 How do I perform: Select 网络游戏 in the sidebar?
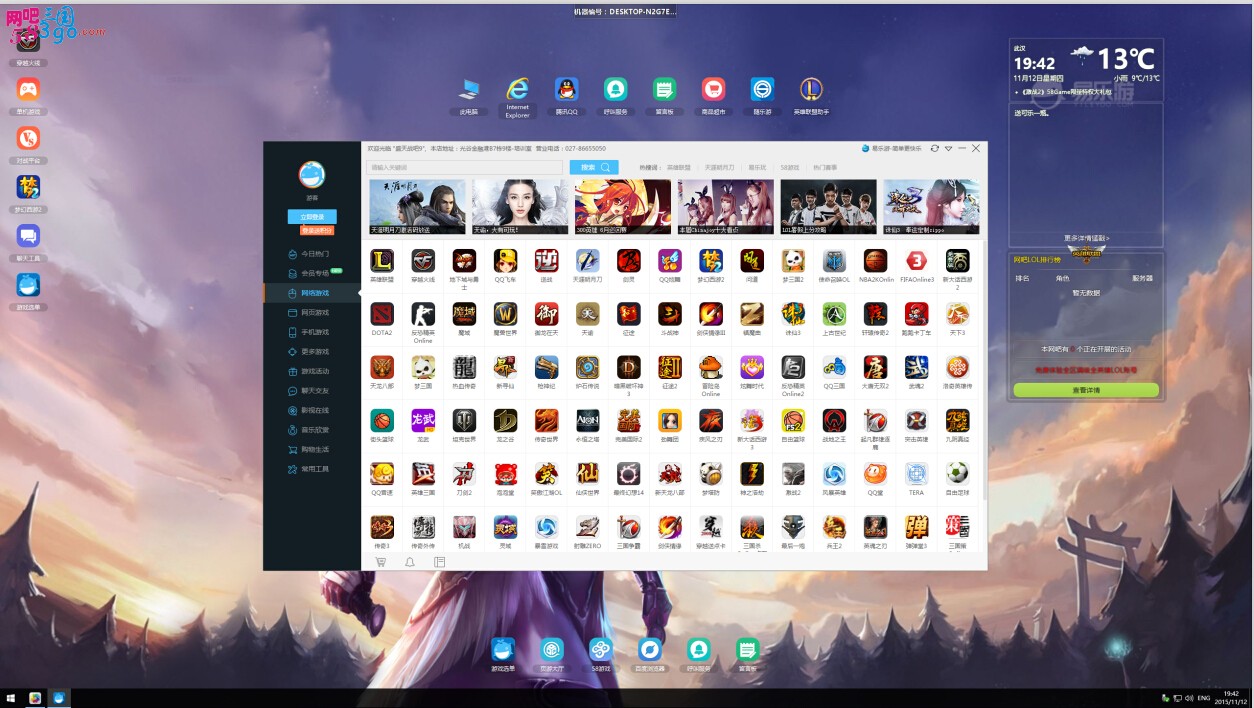[312, 293]
